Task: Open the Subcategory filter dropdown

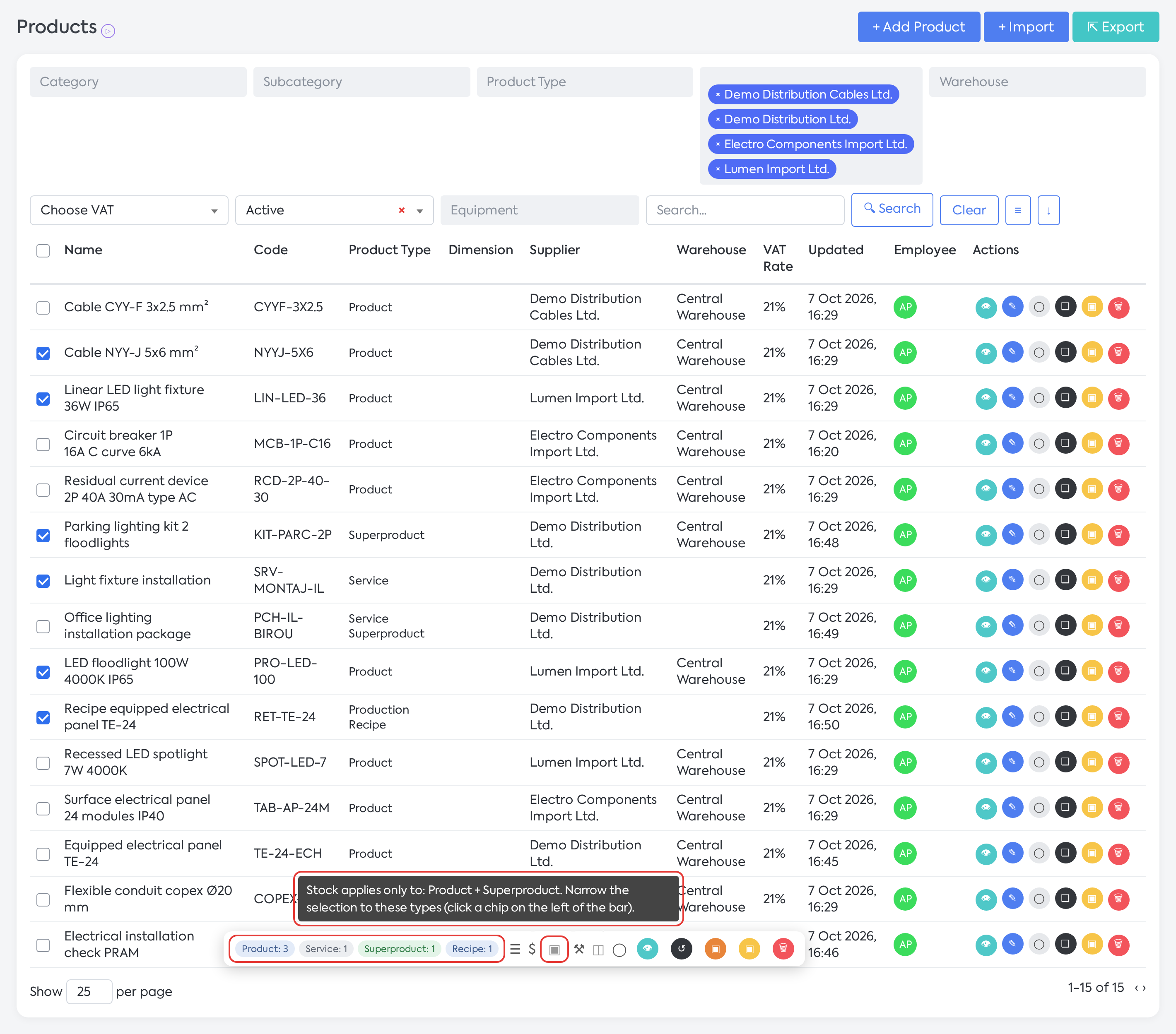Action: [361, 82]
